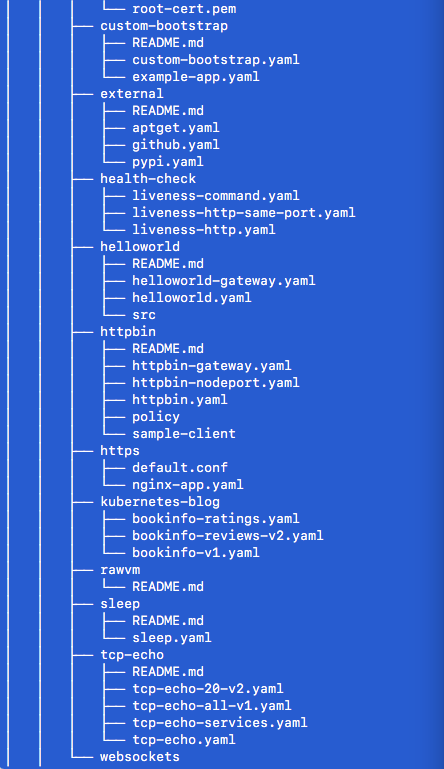Click the github.yaml entry
The width and height of the screenshot is (444, 769).
tap(176, 145)
